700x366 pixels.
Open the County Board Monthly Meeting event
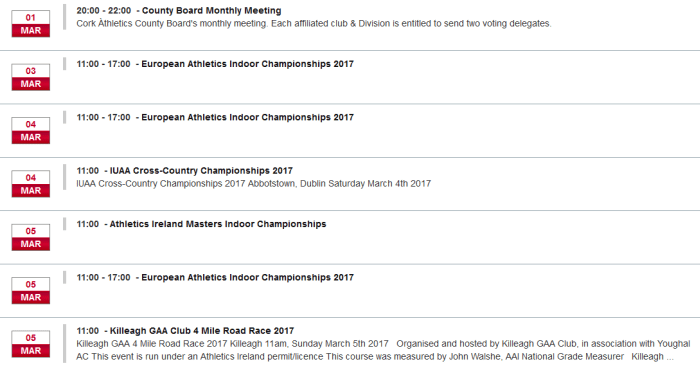pyautogui.click(x=212, y=11)
